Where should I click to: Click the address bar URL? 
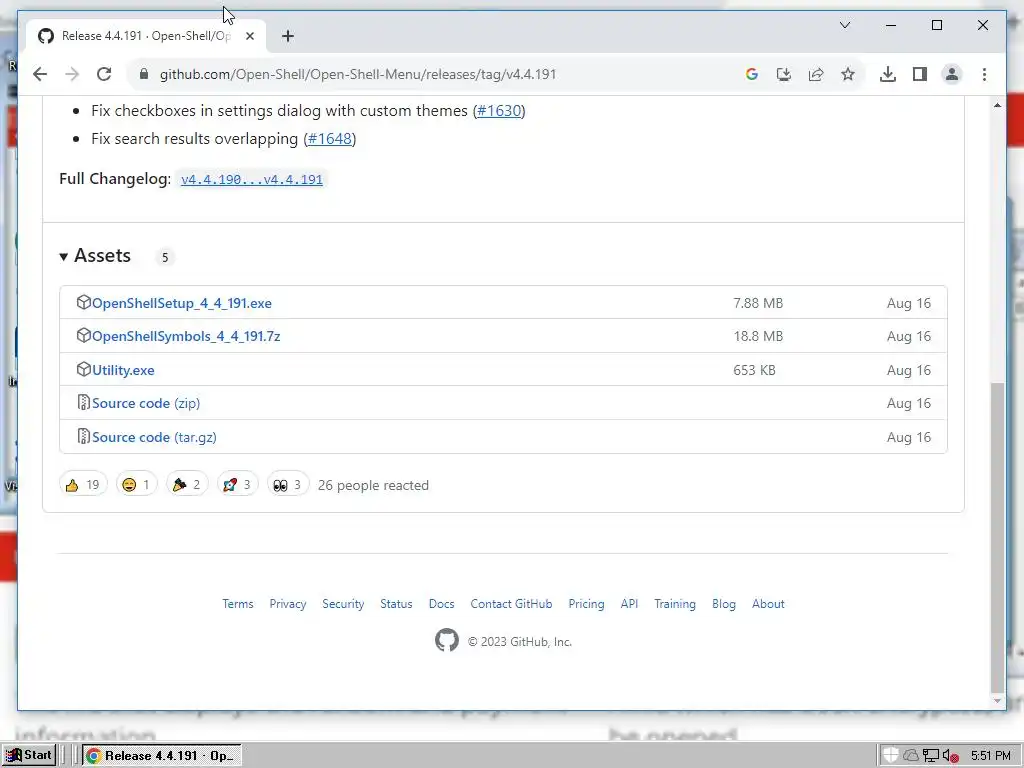358,74
